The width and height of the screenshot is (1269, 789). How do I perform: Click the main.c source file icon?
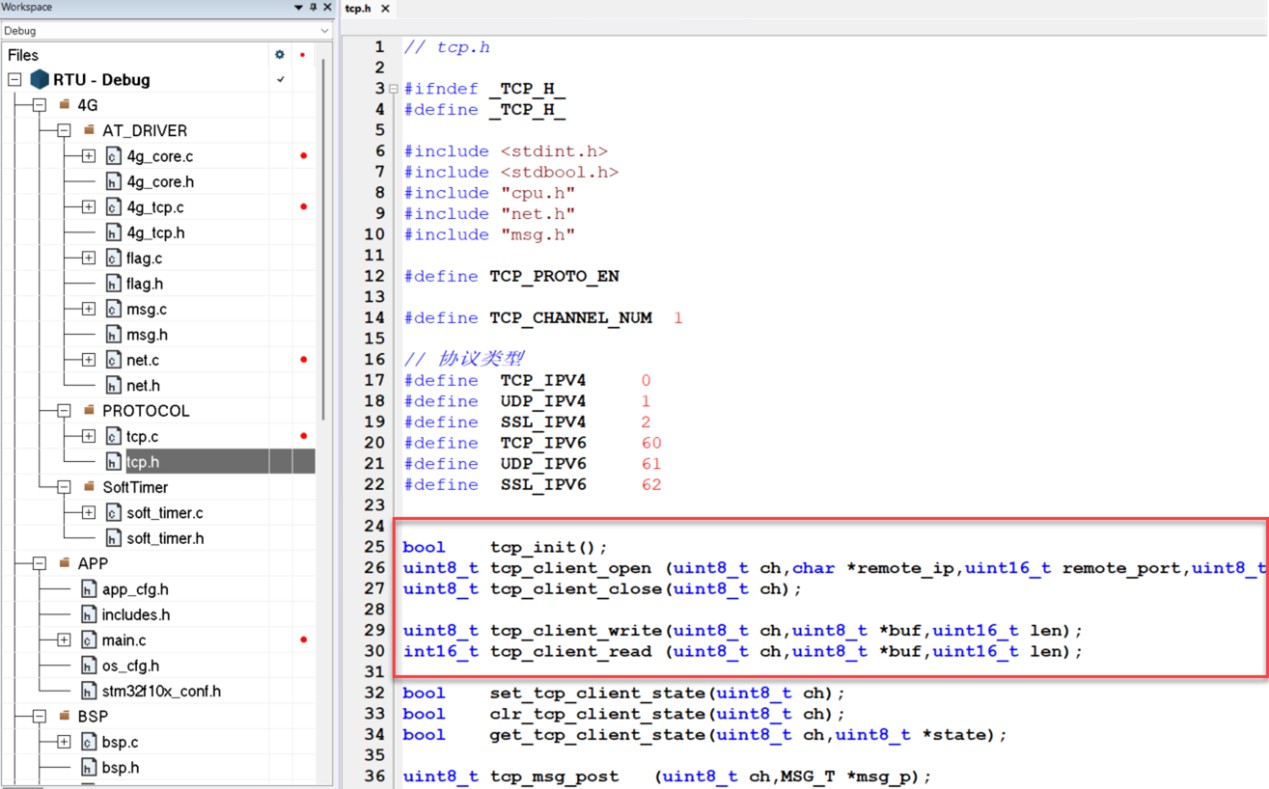pos(89,640)
